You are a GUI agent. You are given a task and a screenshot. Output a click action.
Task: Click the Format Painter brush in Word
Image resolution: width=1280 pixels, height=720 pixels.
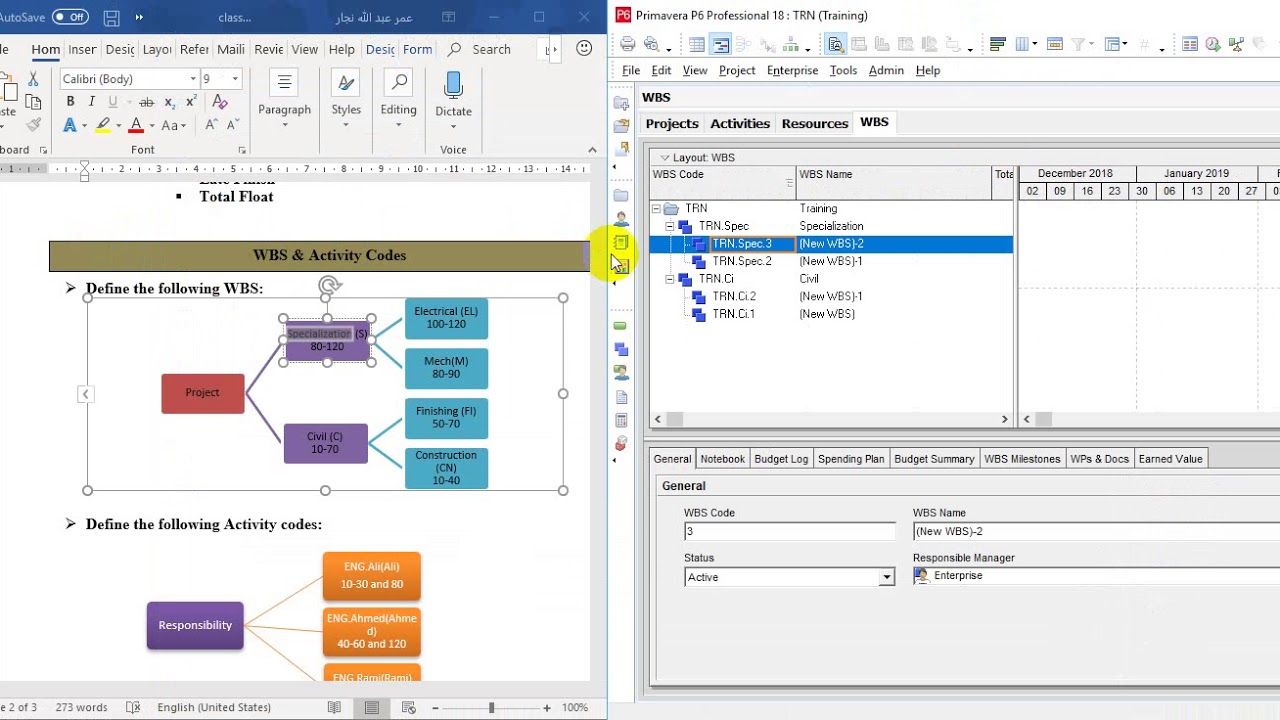33,125
